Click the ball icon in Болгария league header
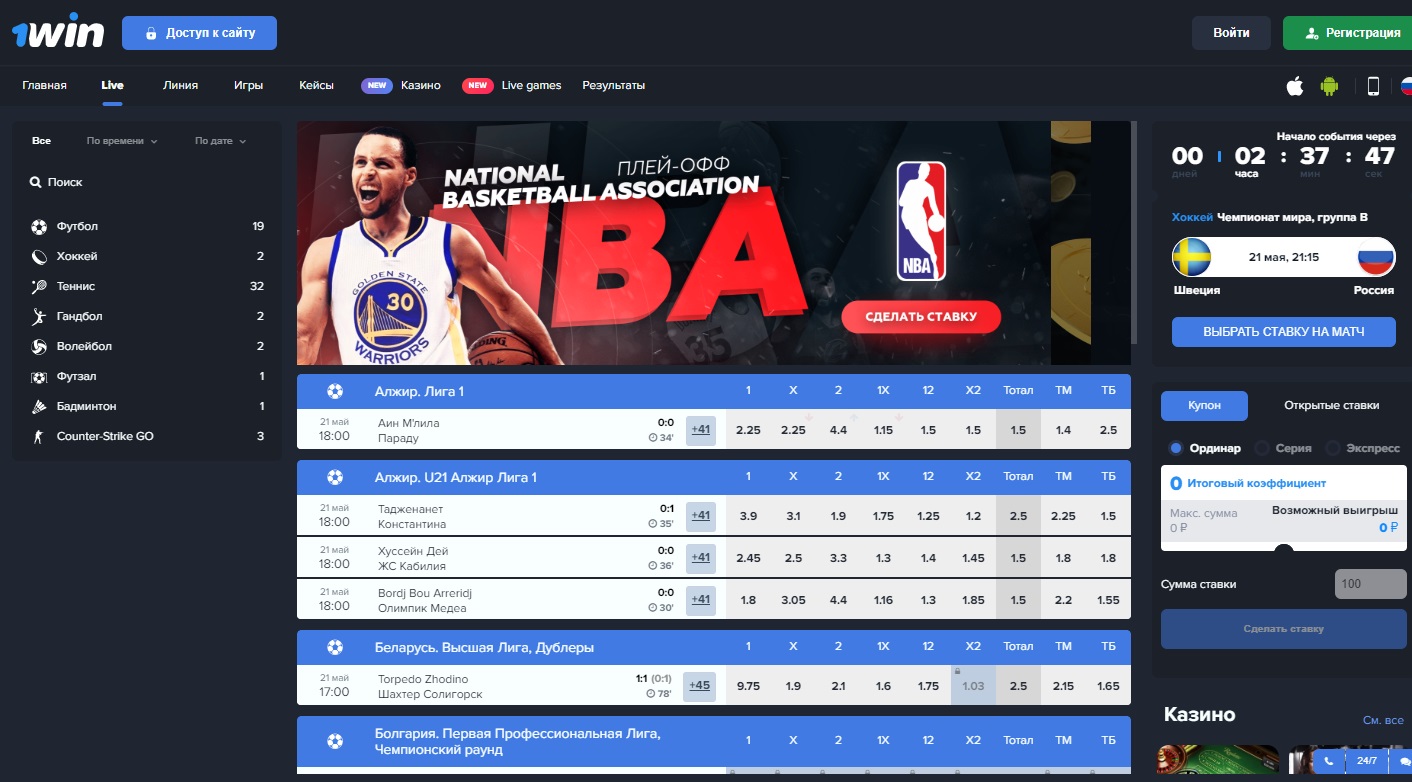Viewport: 1412px width, 782px height. coord(335,741)
